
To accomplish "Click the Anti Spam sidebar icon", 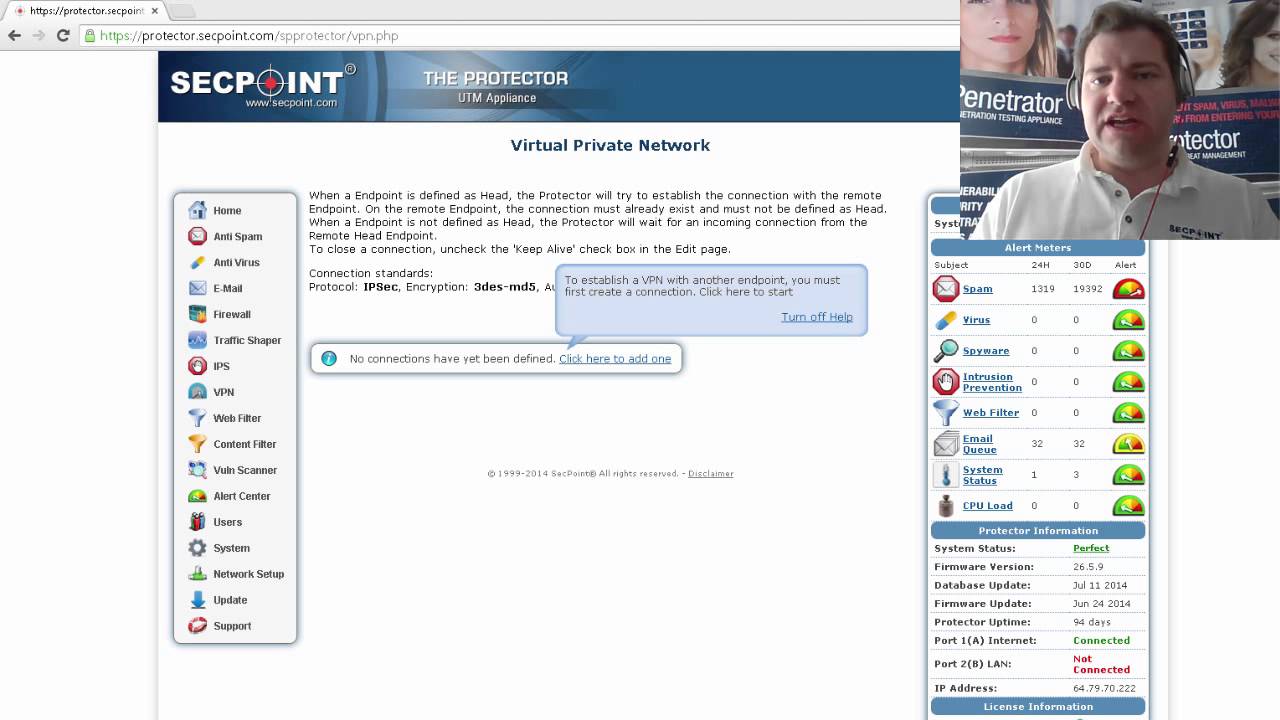I will 197,236.
